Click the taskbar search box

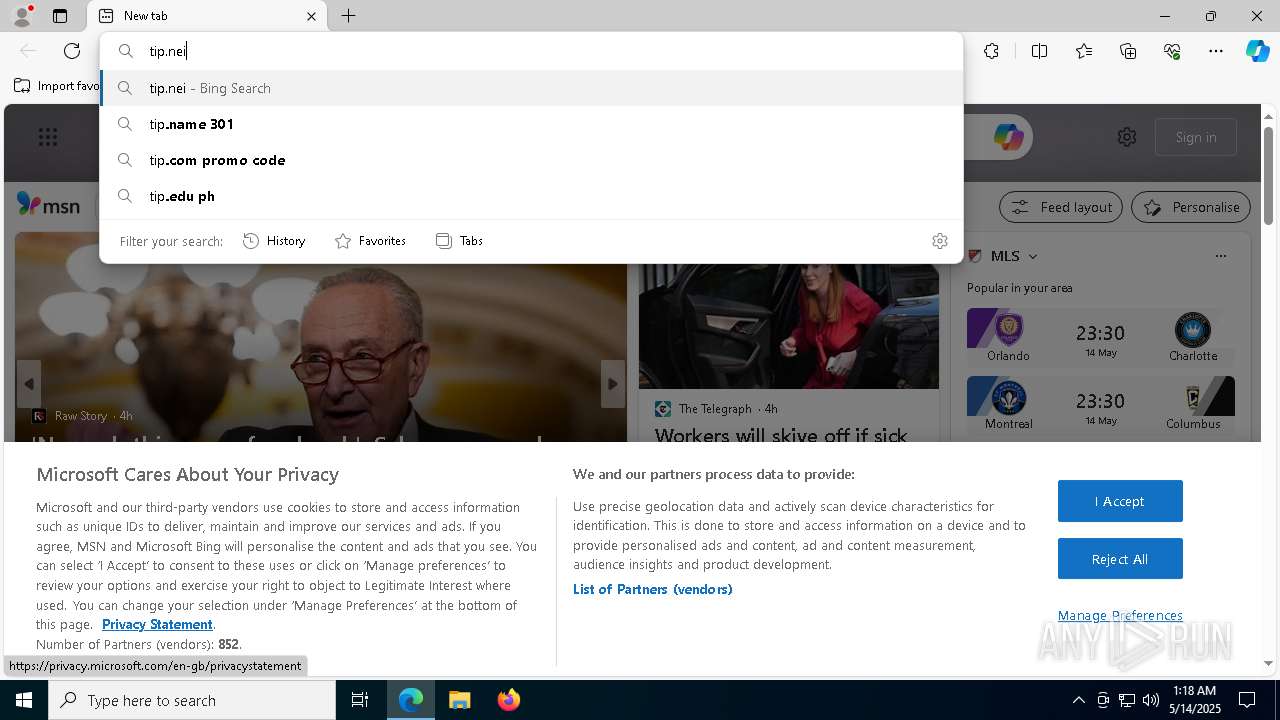pos(192,700)
